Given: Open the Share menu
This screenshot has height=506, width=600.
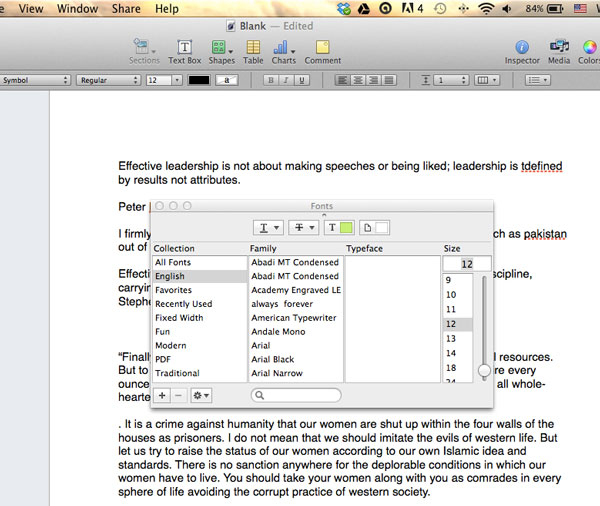Looking at the screenshot, I should 126,8.
